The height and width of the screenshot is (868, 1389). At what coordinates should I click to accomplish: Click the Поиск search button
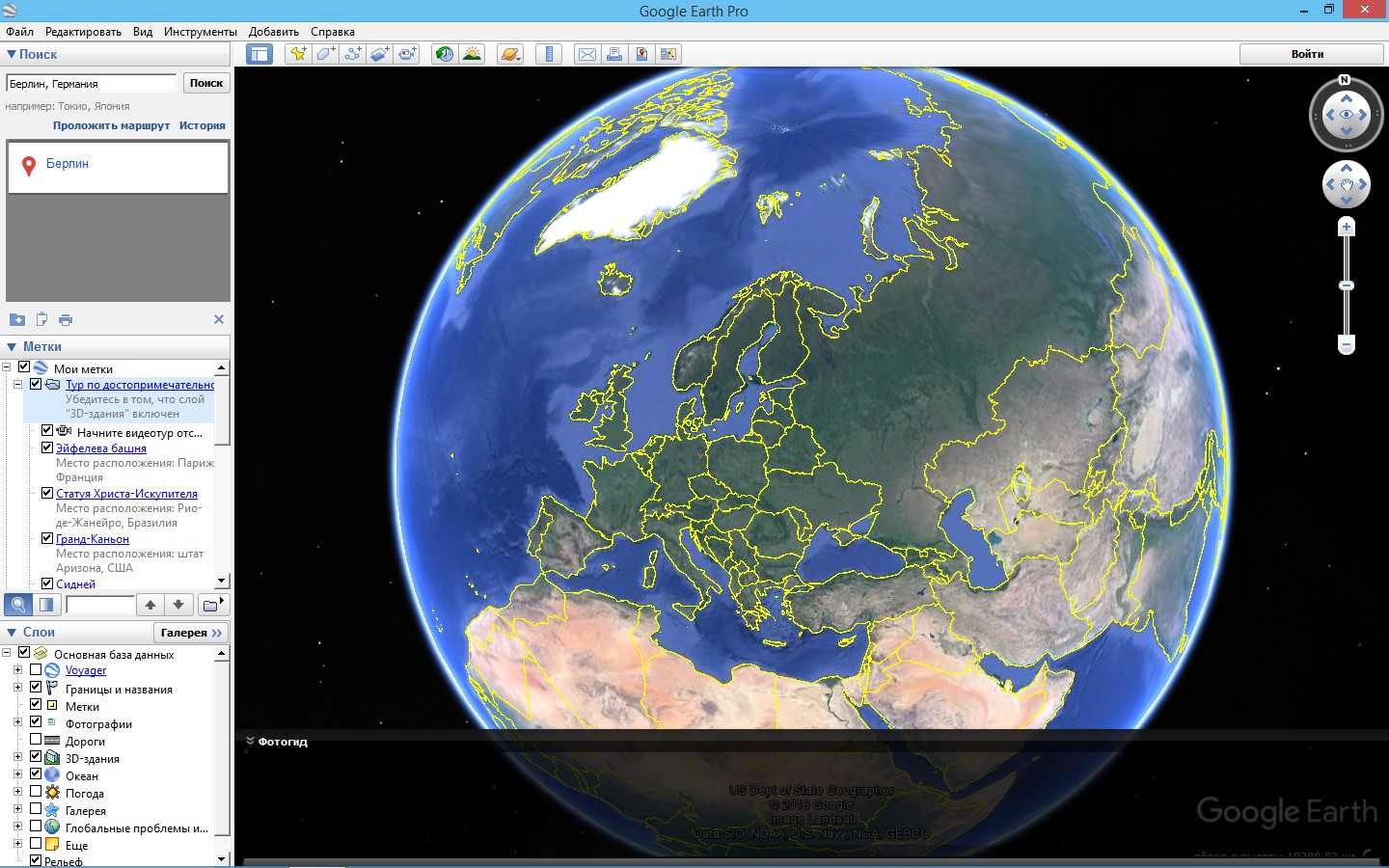206,83
